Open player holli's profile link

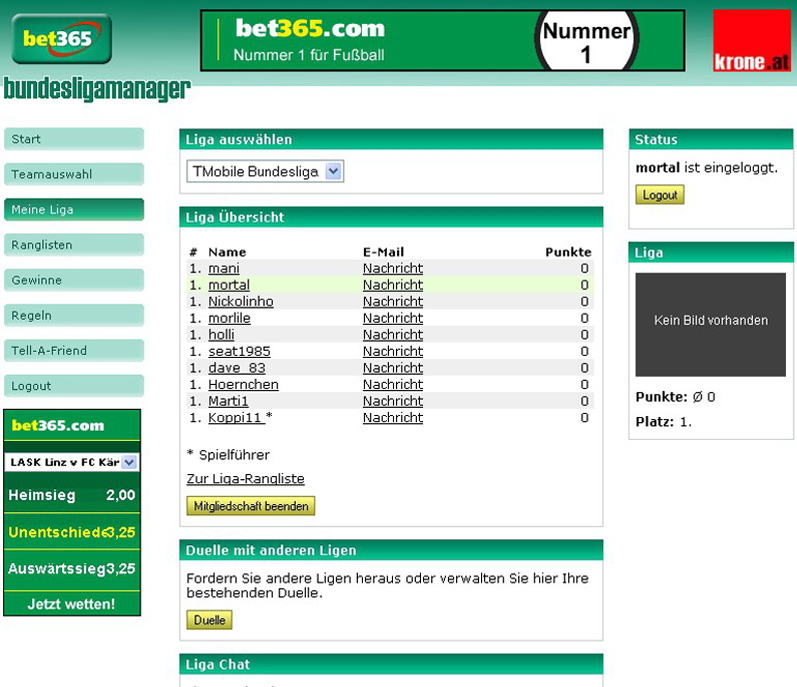pos(221,335)
